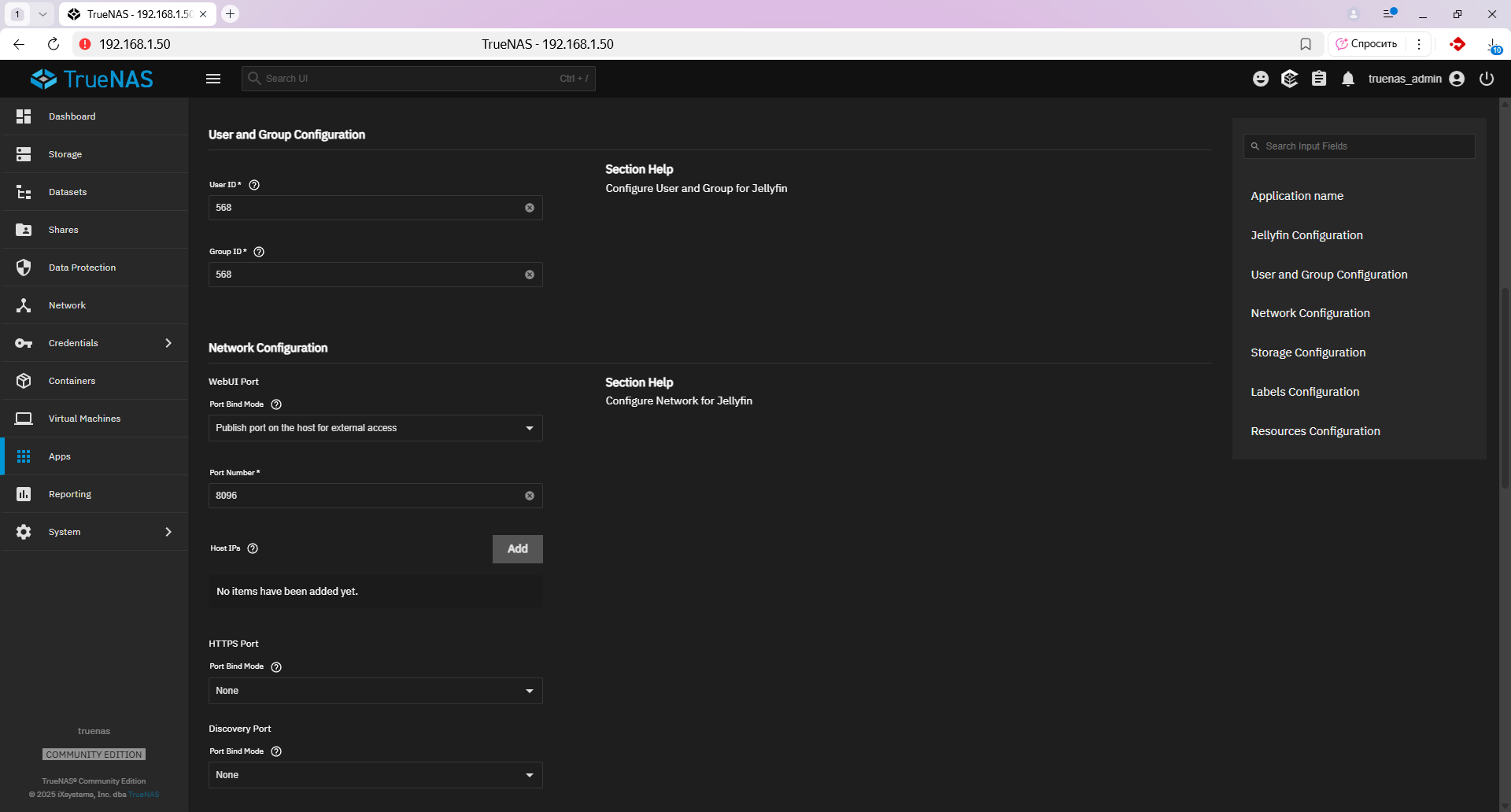1511x812 pixels.
Task: Toggle the sidebar hamburger menu
Action: coord(213,79)
